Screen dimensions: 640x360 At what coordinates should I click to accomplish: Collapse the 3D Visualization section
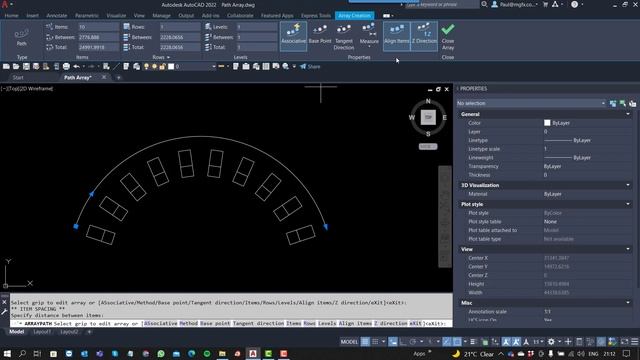[x=628, y=185]
